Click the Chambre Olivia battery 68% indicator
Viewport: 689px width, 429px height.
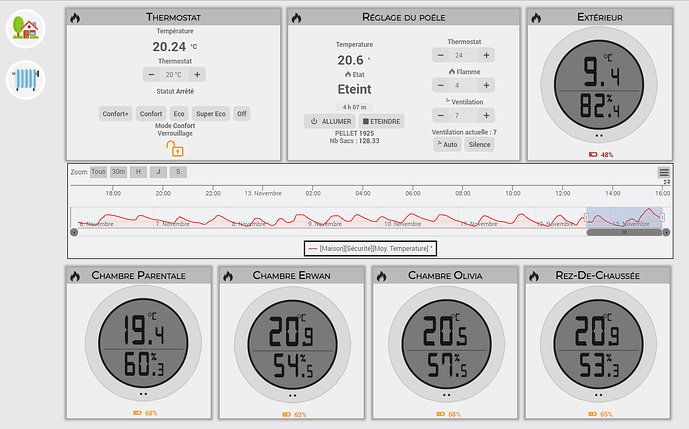(x=448, y=414)
